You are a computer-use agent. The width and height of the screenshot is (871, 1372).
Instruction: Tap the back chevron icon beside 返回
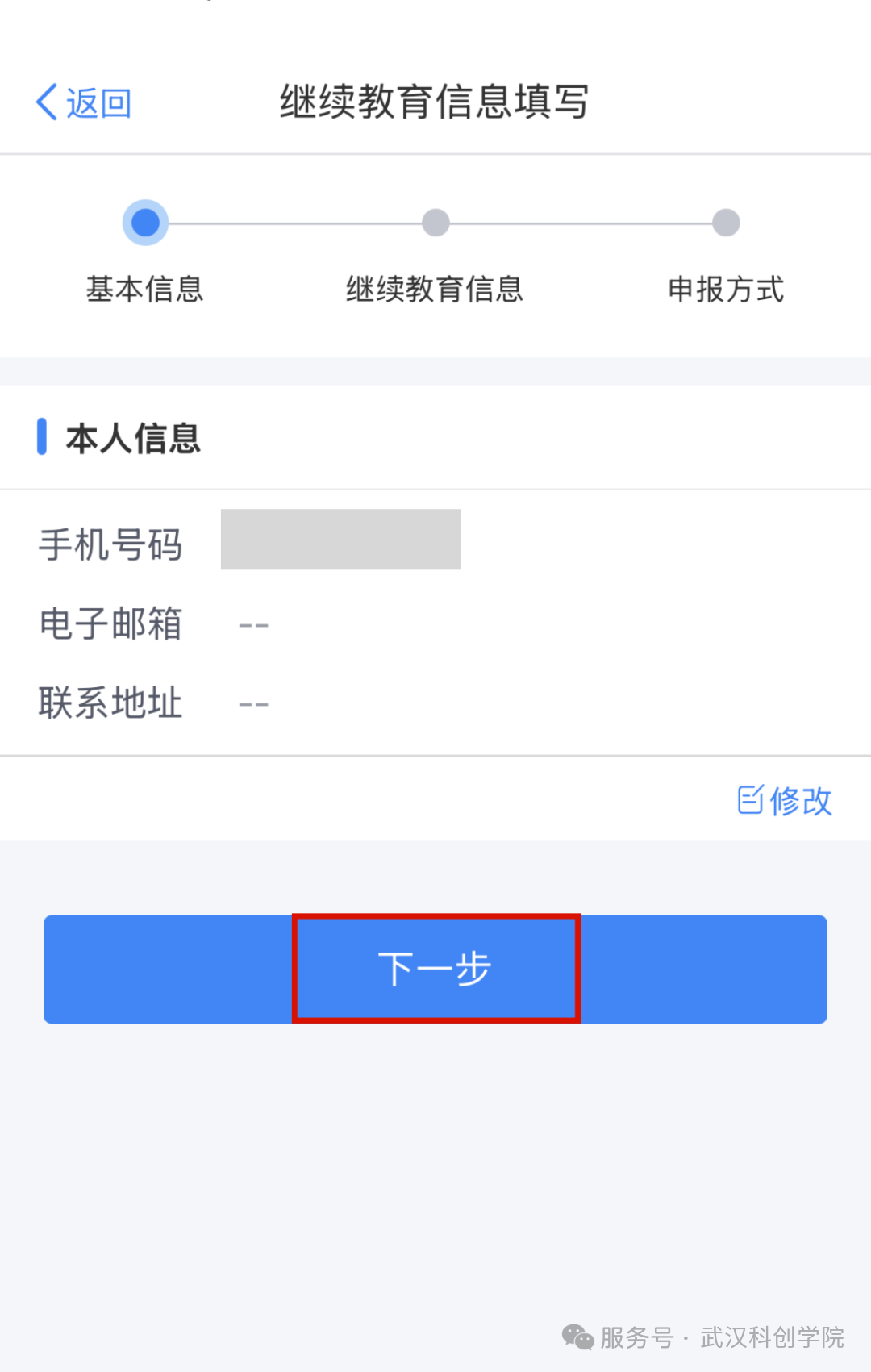click(47, 102)
